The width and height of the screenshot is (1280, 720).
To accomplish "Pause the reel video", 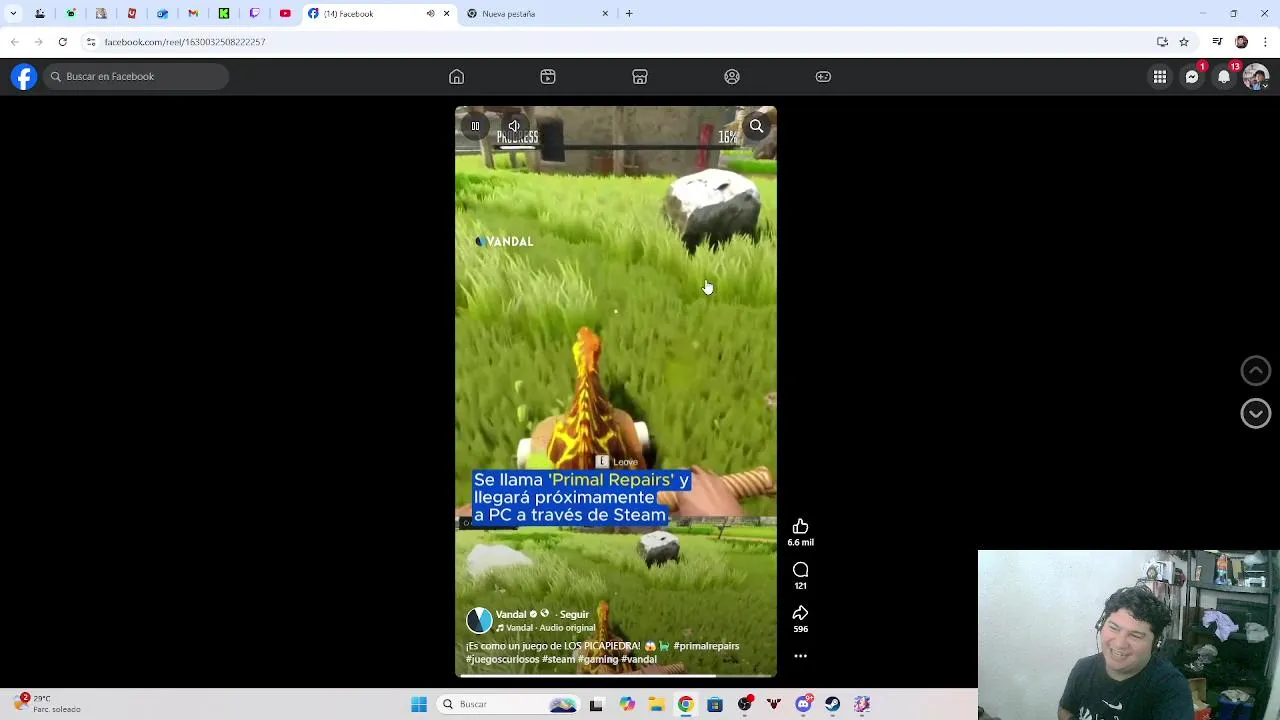I will 475,126.
